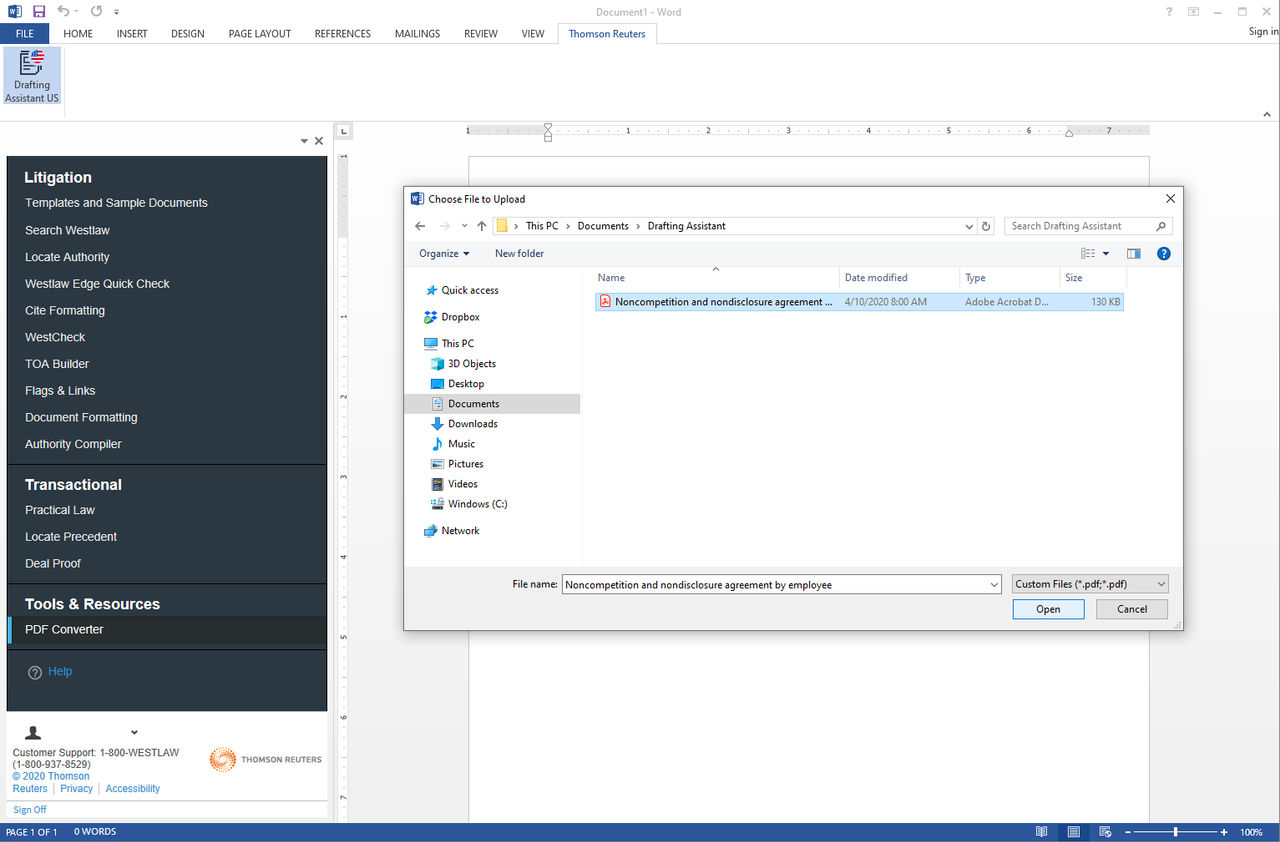Click the Back arrow in the file dialog
The height and width of the screenshot is (842, 1280).
click(420, 226)
